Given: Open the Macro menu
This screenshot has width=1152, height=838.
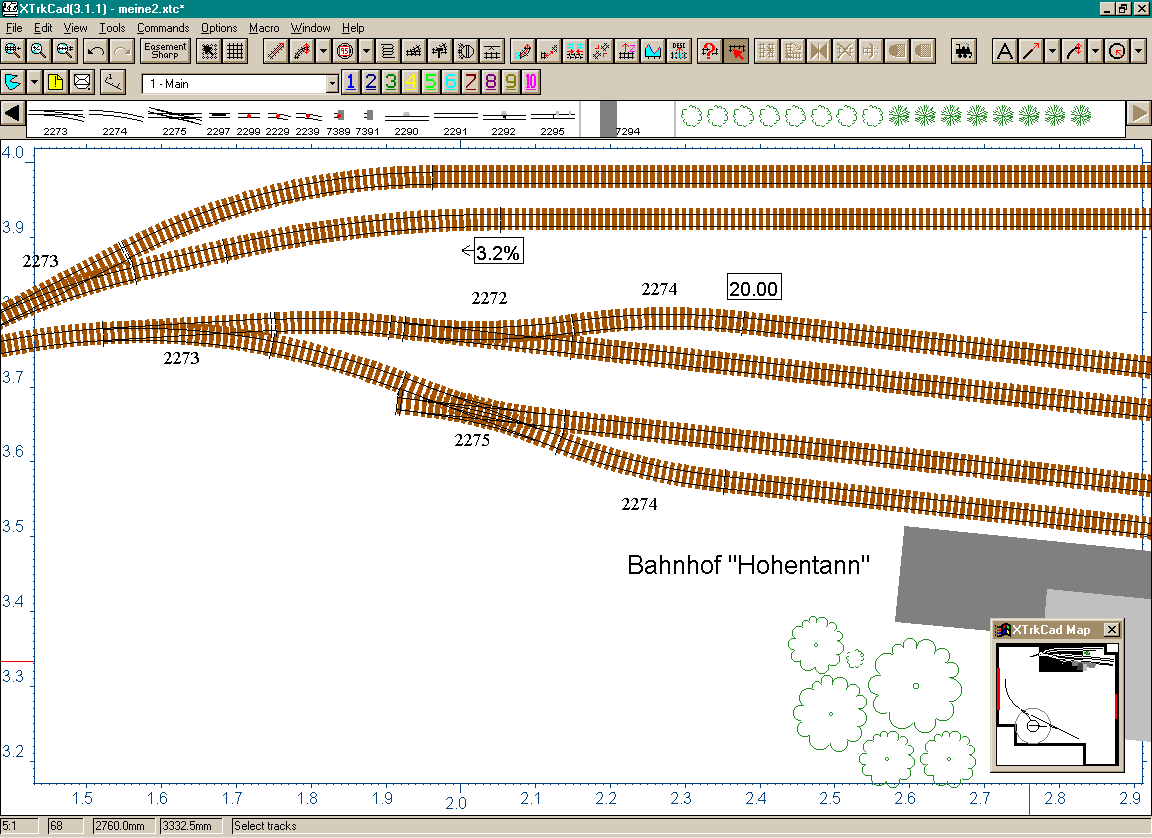Looking at the screenshot, I should coord(264,28).
